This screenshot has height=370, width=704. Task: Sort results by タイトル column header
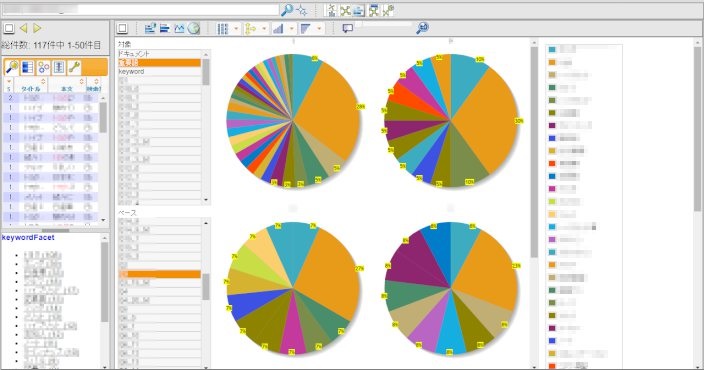pyautogui.click(x=31, y=88)
